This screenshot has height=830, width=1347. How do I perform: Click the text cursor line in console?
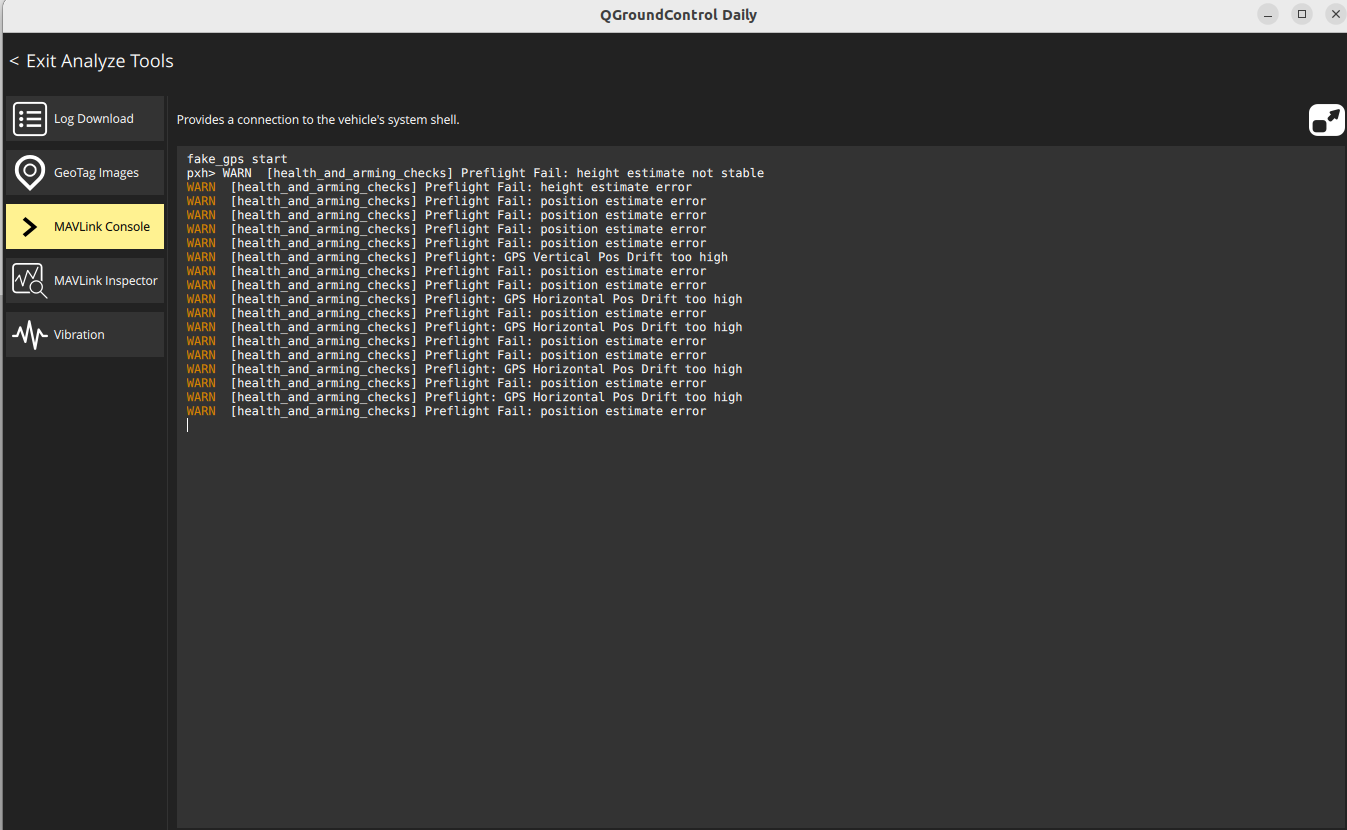tap(188, 425)
